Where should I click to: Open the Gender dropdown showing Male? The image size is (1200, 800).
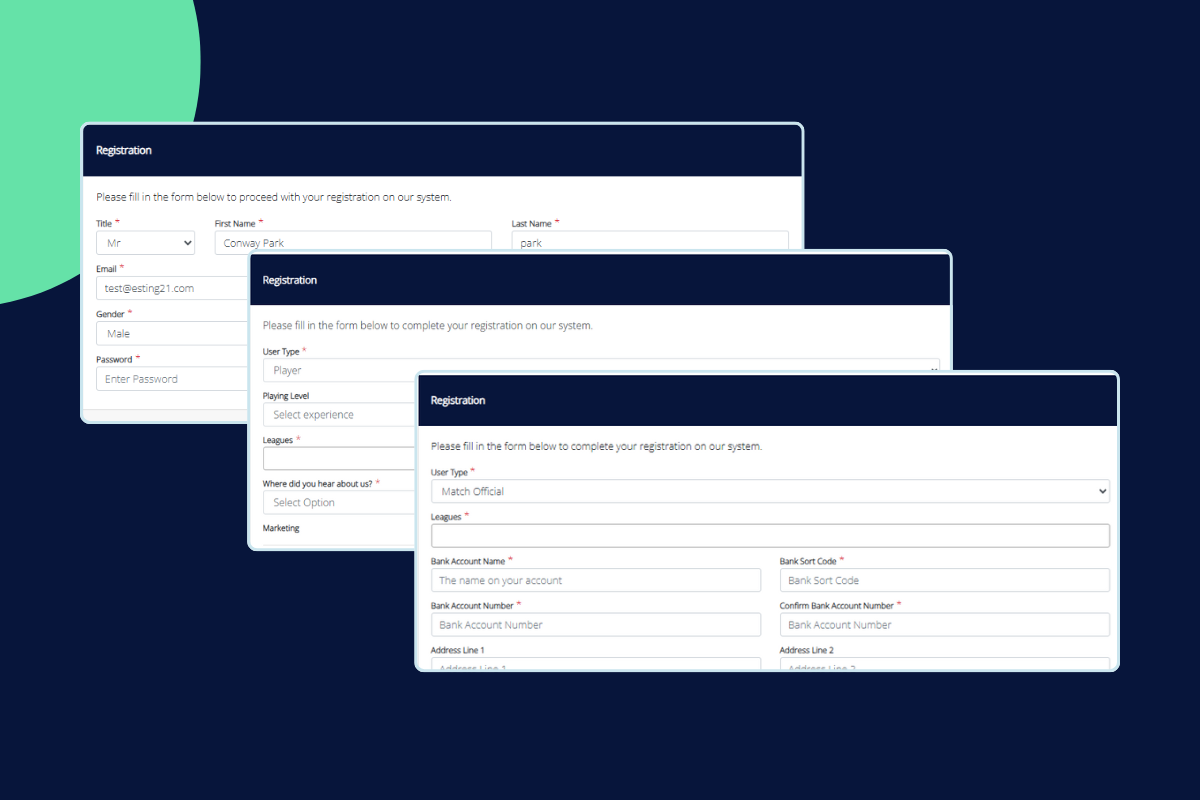pos(172,333)
